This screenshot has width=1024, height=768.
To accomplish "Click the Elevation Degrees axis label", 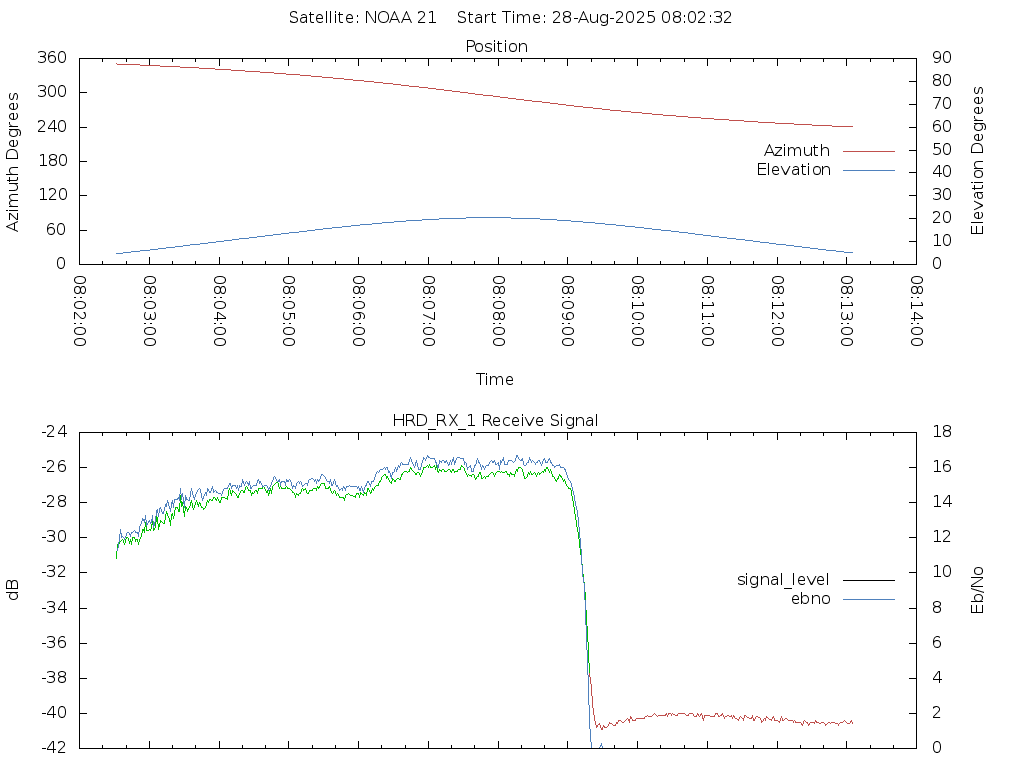I will coord(977,161).
